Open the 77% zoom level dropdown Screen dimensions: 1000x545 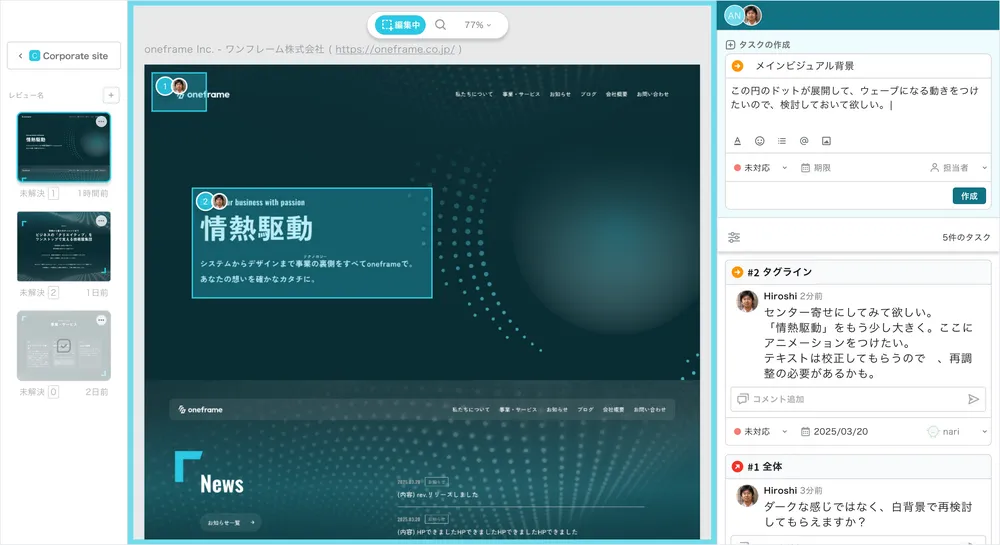tap(478, 25)
